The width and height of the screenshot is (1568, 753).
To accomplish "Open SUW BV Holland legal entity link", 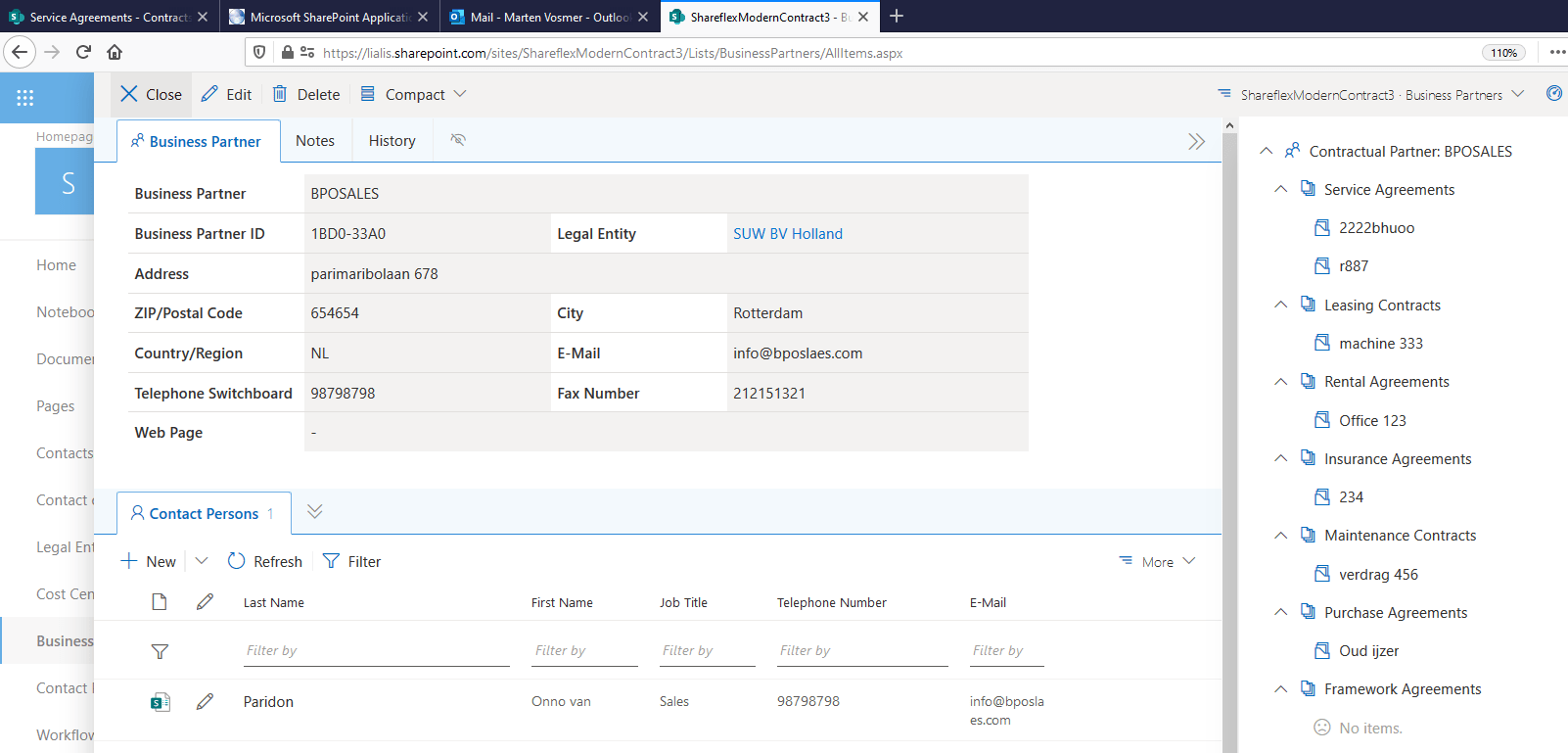I will (788, 233).
